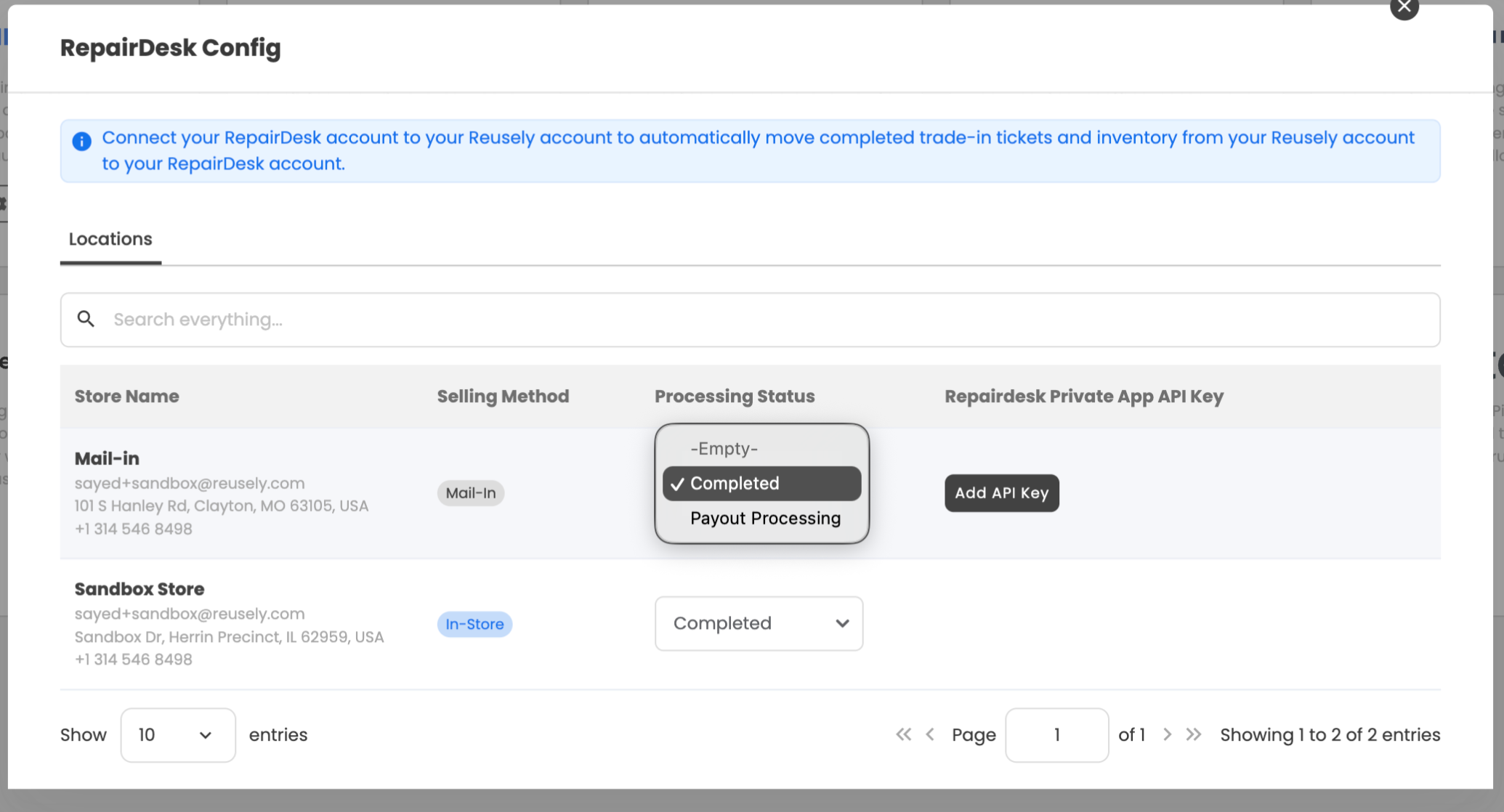Click Repairdesk Private App API Key header

[1084, 397]
